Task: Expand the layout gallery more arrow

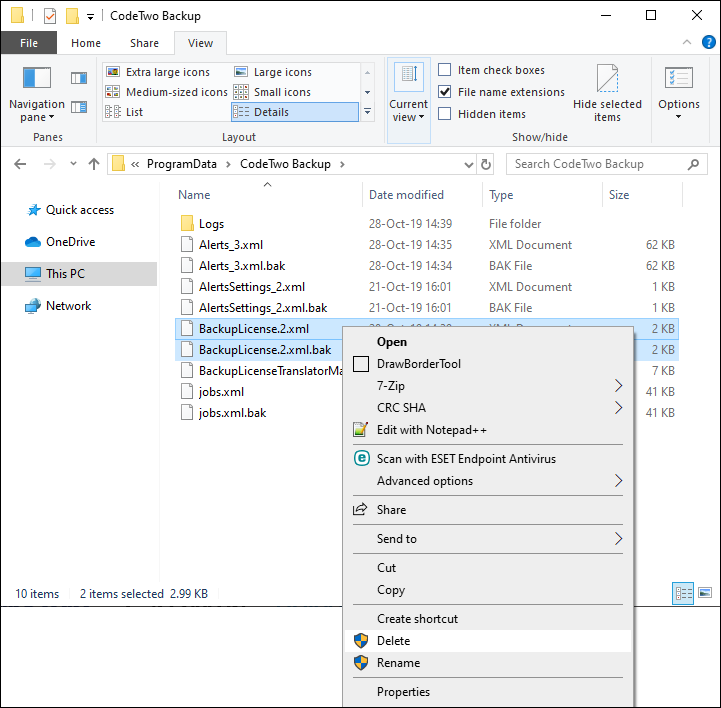Action: 367,111
